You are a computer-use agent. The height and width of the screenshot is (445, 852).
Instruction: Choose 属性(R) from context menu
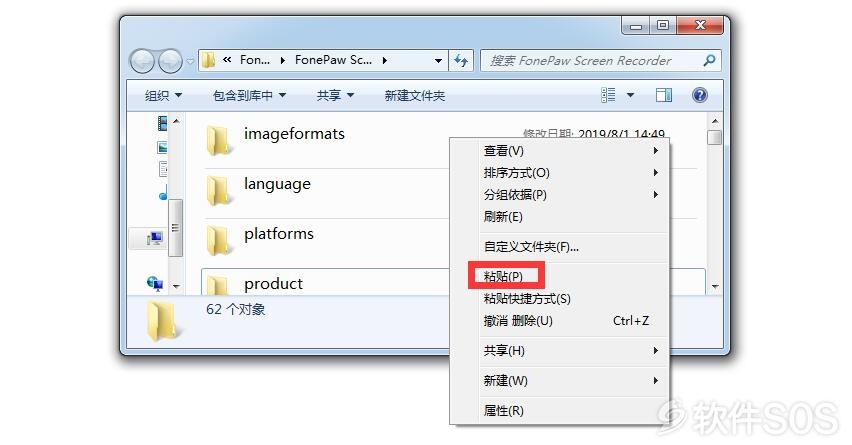click(560, 410)
